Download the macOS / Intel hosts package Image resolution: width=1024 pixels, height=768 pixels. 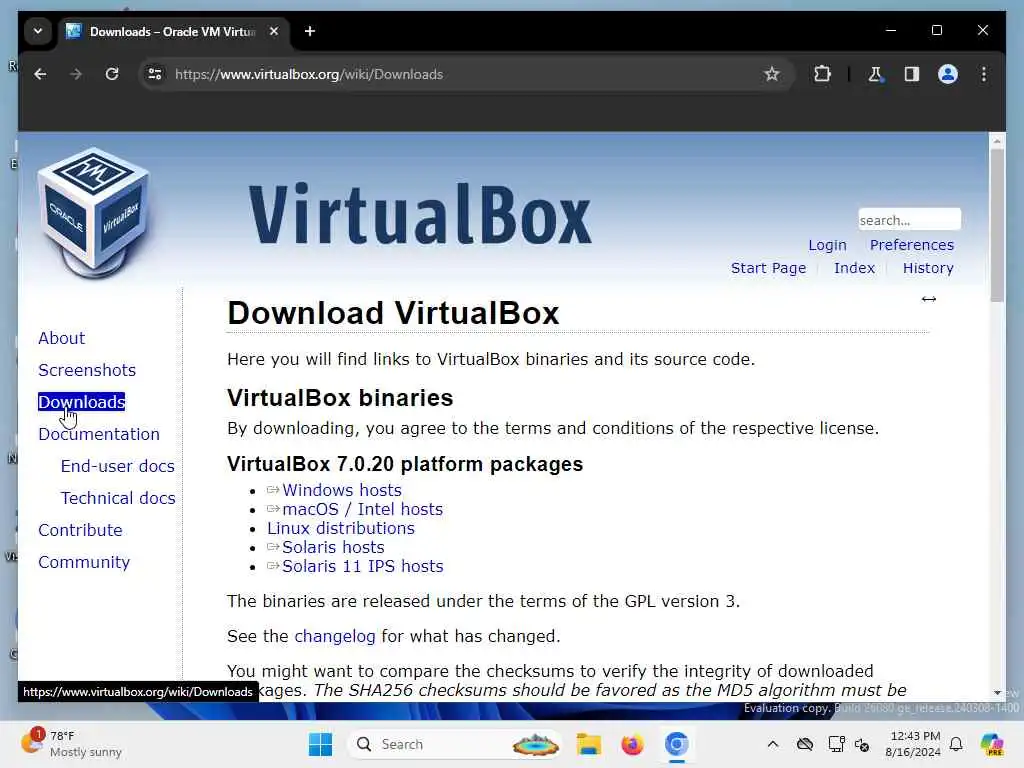[362, 509]
